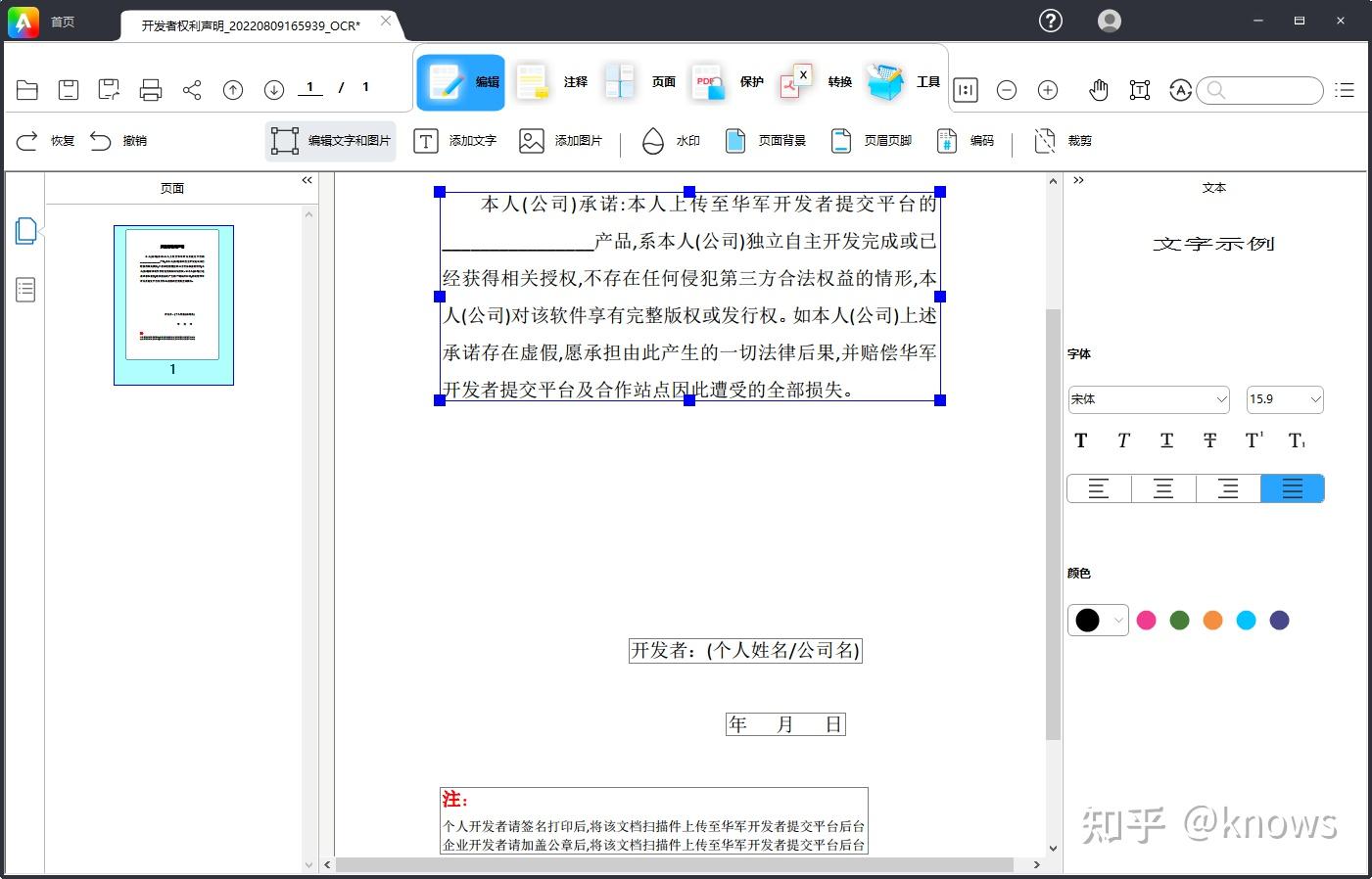This screenshot has height=879, width=1372.
Task: Toggle underline text formatting
Action: (x=1166, y=440)
